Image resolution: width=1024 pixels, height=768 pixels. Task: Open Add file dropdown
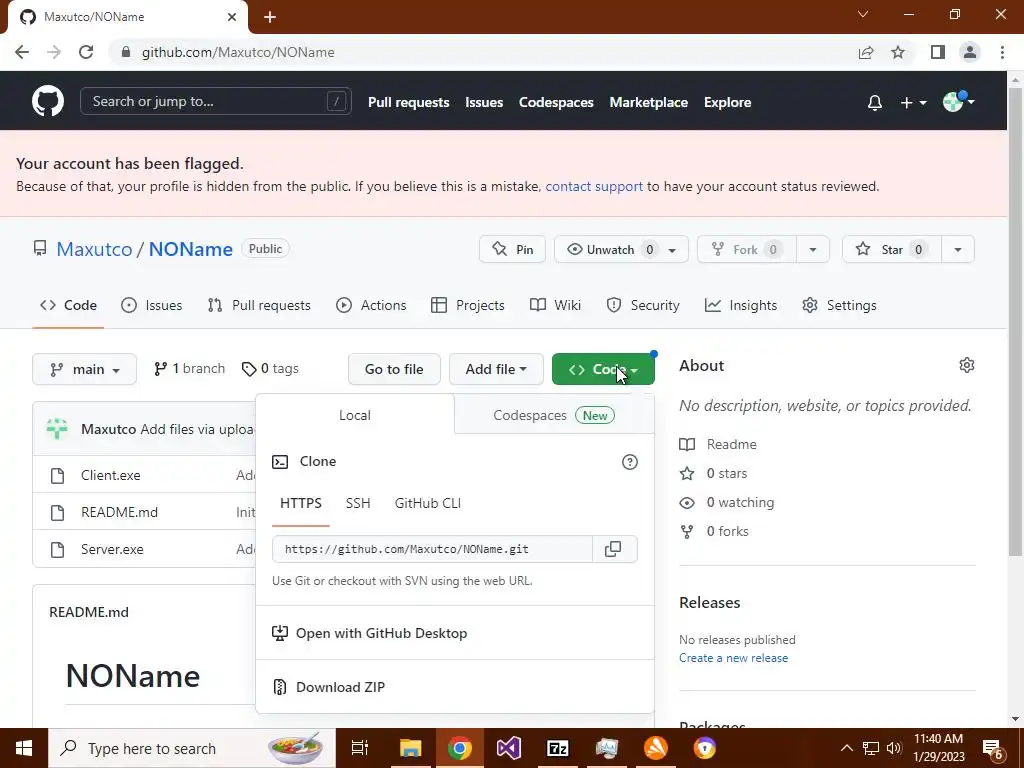tap(496, 369)
